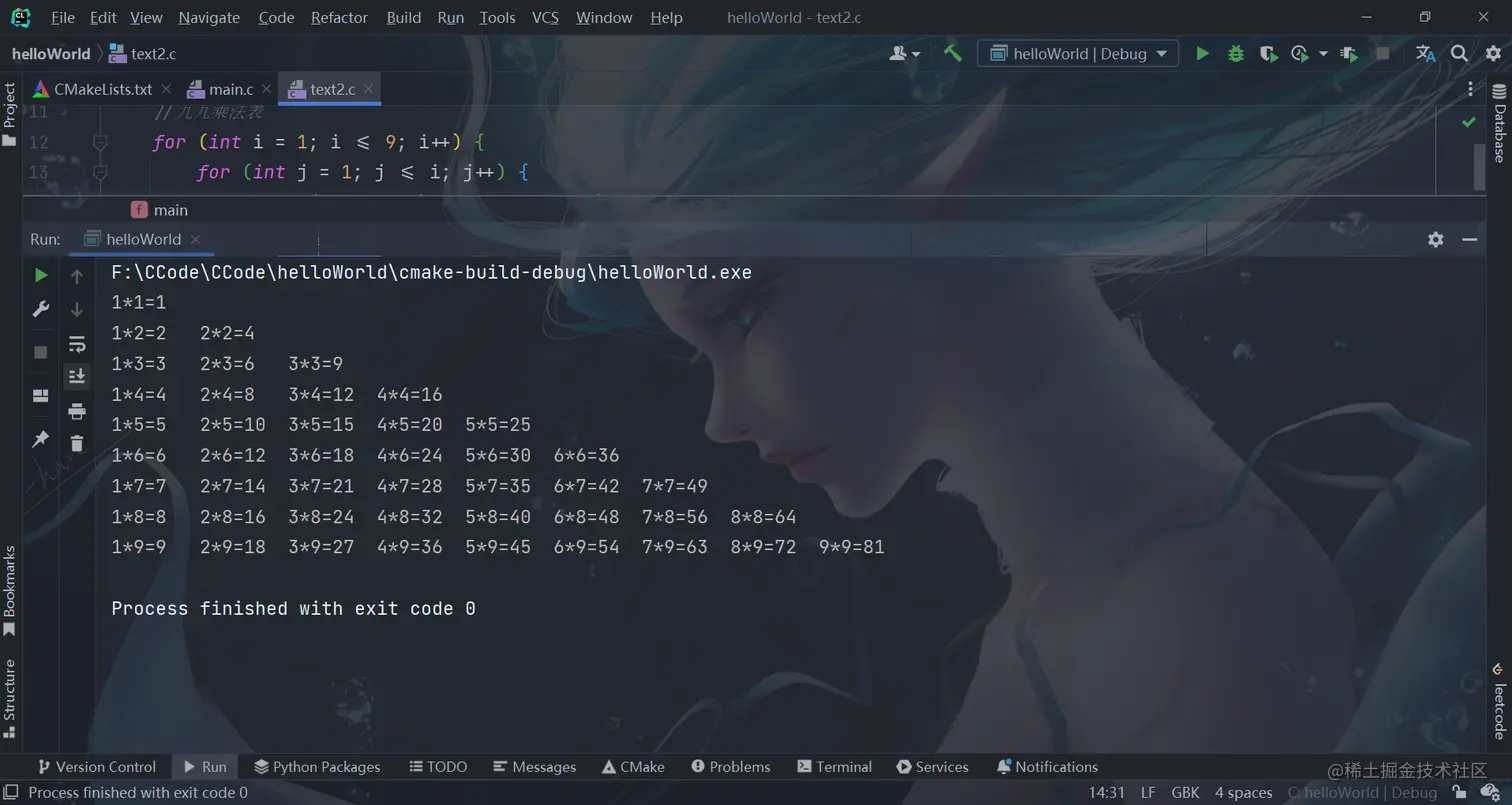1512x805 pixels.
Task: Toggle the Project side panel
Action: coord(10,113)
